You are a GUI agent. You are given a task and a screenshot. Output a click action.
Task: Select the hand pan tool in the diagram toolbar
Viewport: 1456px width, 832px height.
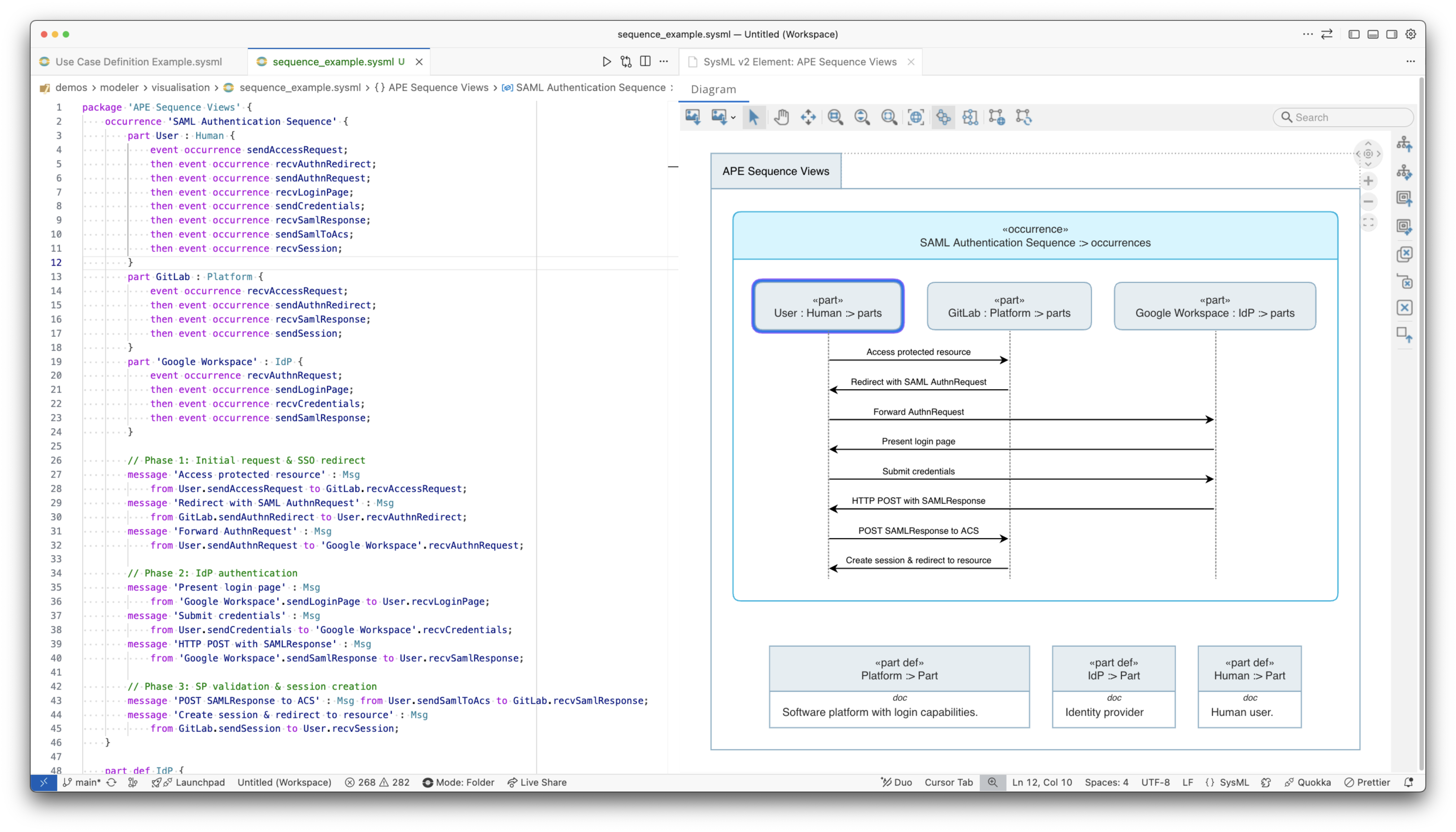tap(781, 117)
